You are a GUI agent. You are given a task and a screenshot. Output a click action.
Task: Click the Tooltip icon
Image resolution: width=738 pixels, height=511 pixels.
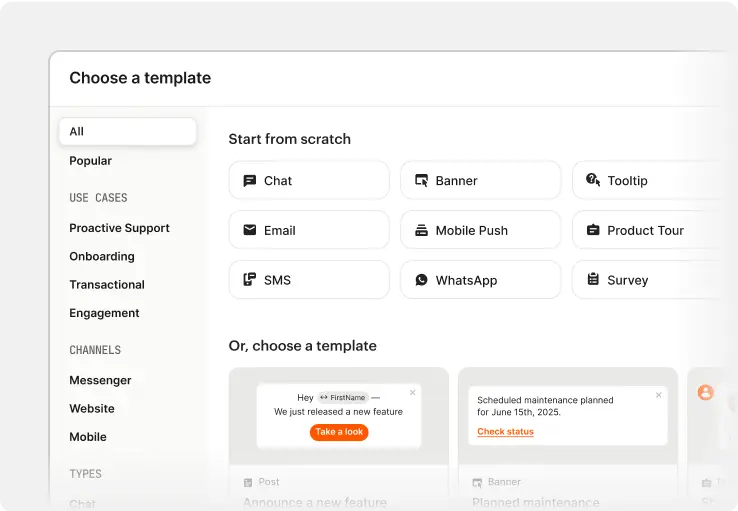click(x=593, y=181)
